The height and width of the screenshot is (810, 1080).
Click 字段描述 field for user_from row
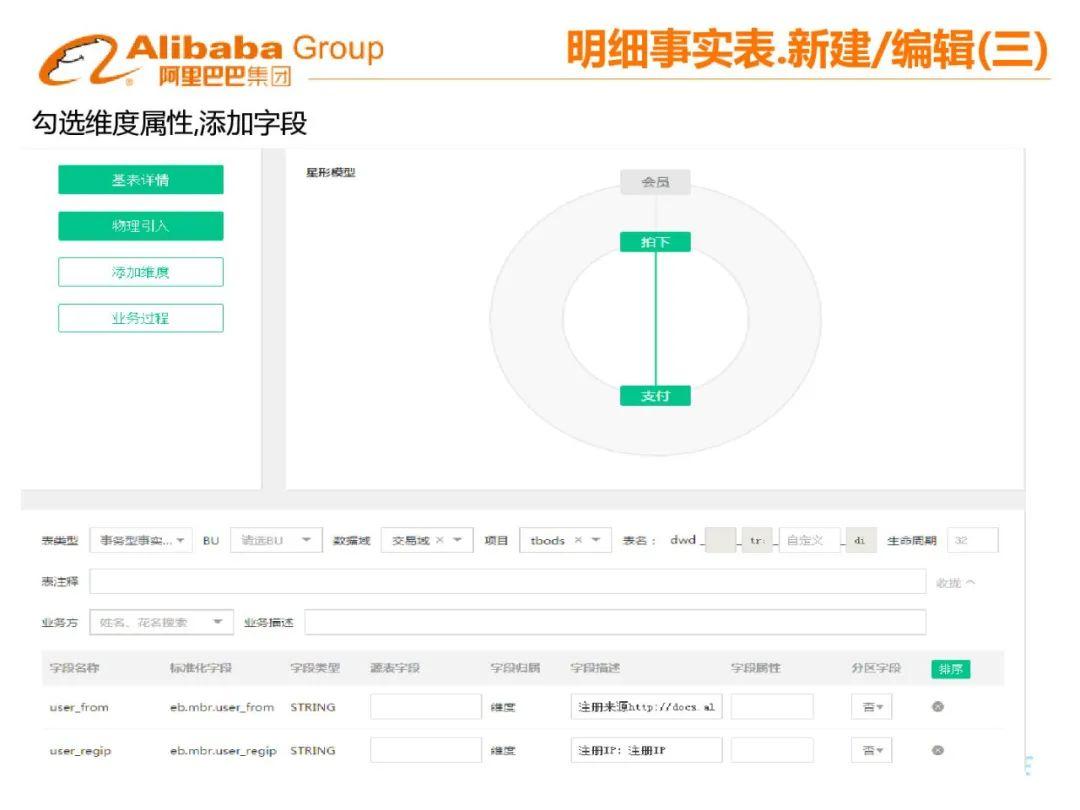point(646,707)
